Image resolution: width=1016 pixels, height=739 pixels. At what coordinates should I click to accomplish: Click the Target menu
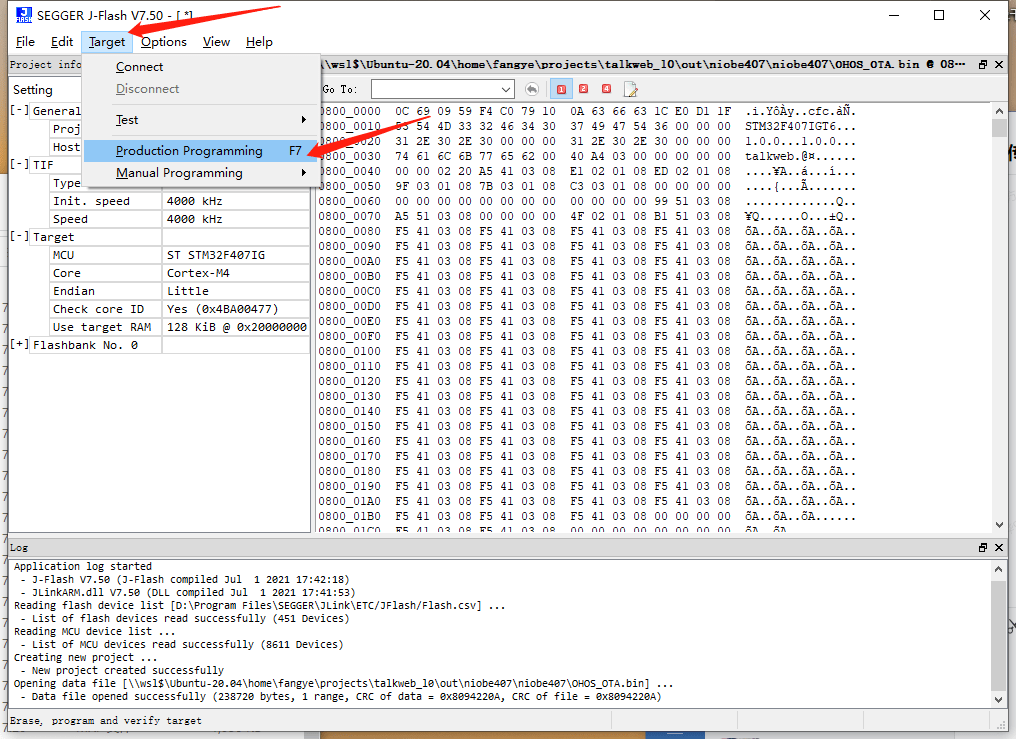(x=107, y=41)
